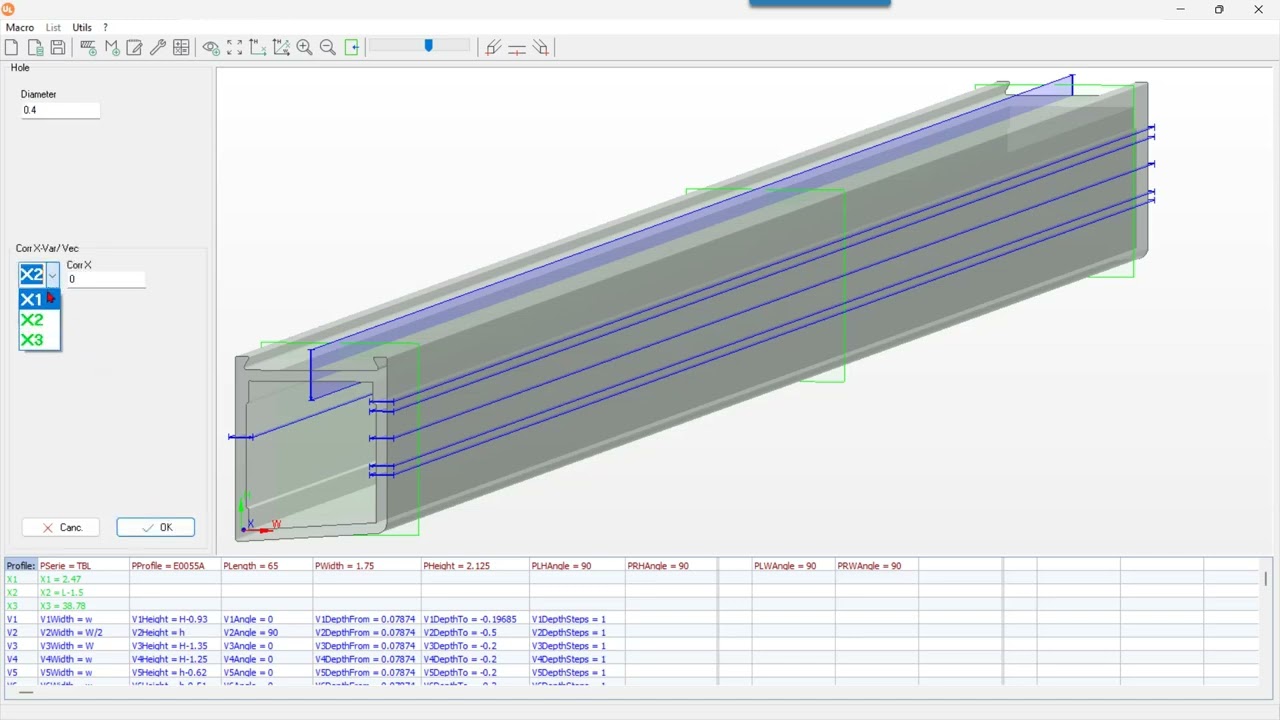Toggle the X2 combo box arrow
The image size is (1280, 720).
tap(52, 275)
